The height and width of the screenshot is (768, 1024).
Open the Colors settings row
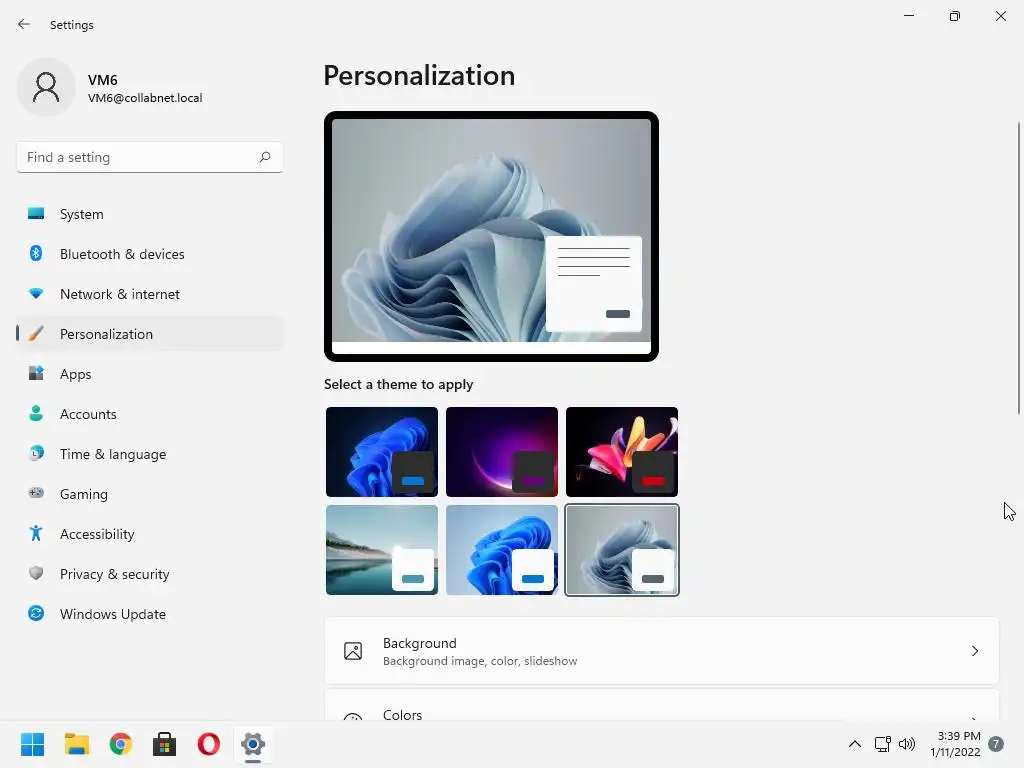pyautogui.click(x=662, y=705)
